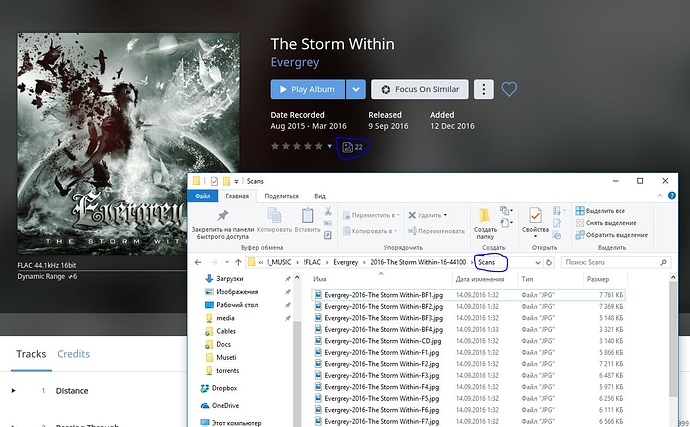
Task: Favorite the album with the heart icon
Action: (509, 89)
